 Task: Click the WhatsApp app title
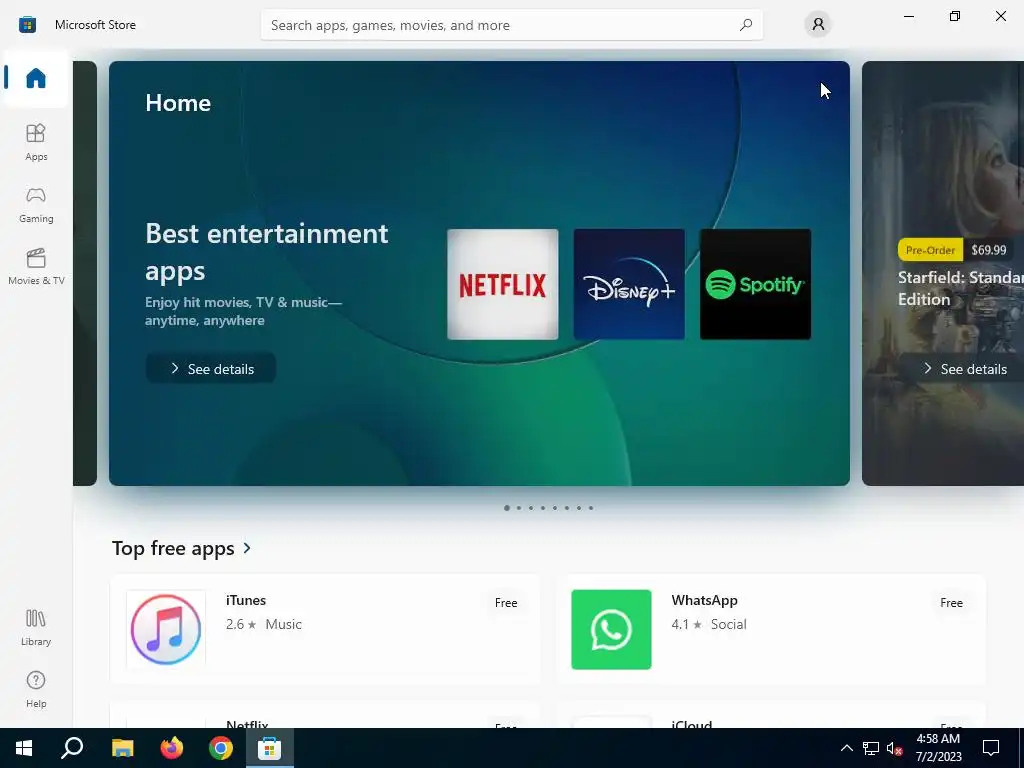click(x=704, y=600)
